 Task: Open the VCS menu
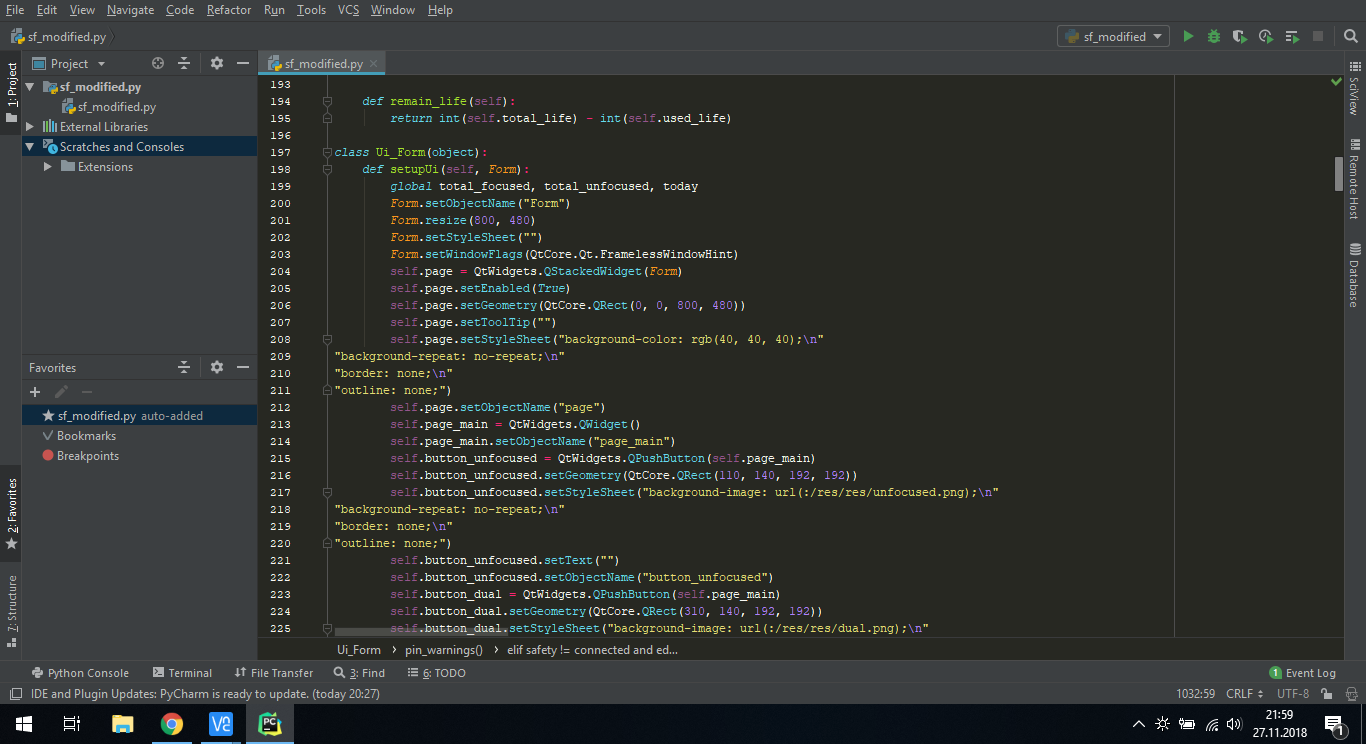pyautogui.click(x=348, y=10)
